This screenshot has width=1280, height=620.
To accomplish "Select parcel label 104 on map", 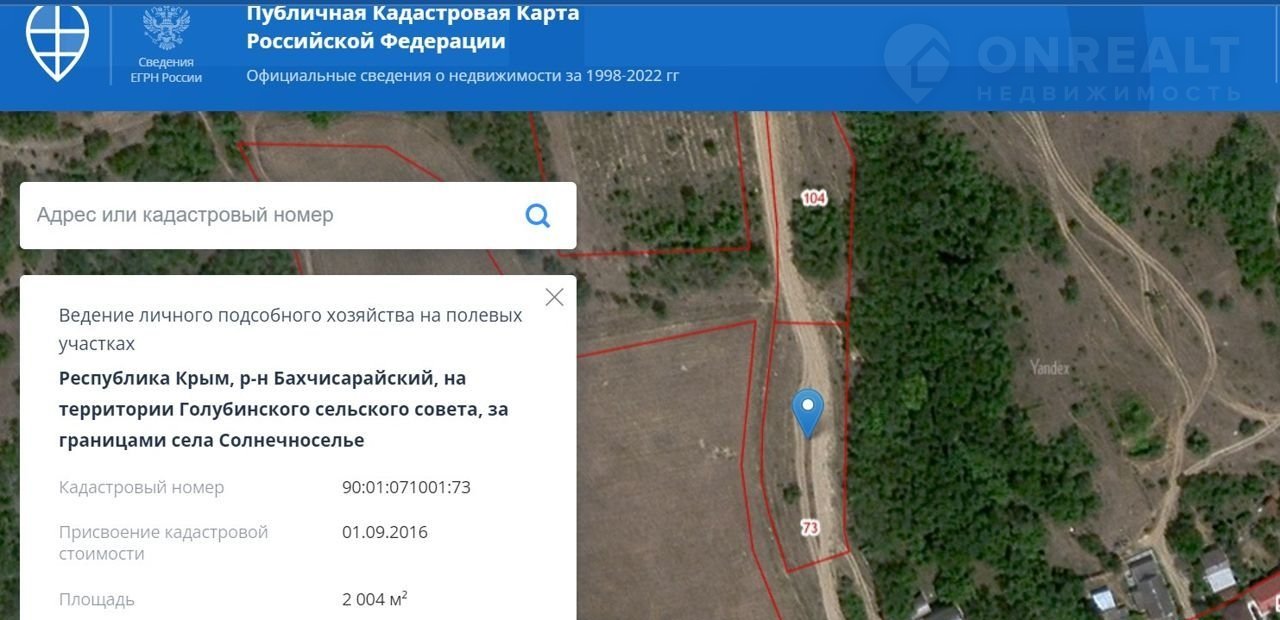I will coord(814,198).
